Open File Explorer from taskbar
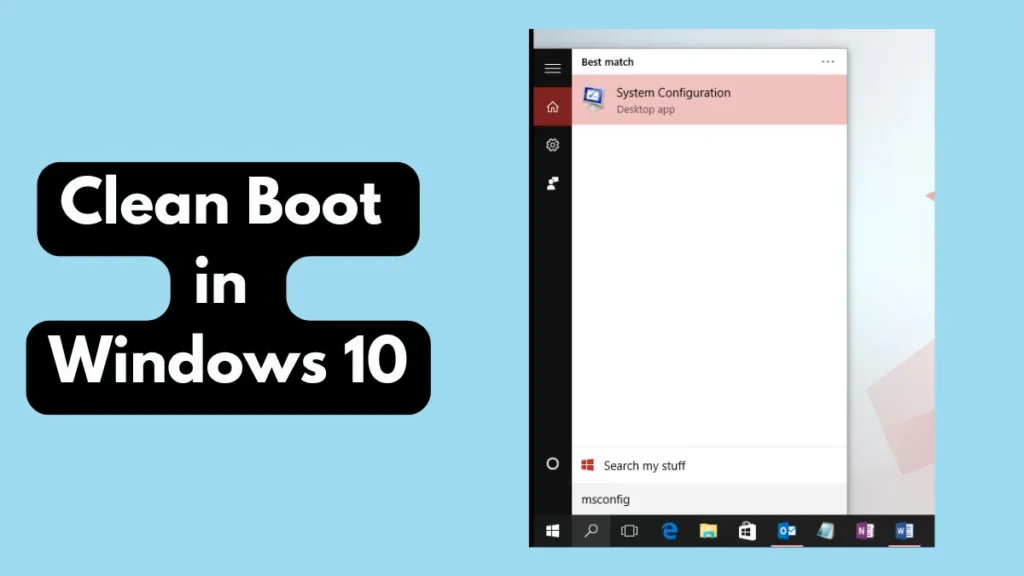 (x=708, y=531)
